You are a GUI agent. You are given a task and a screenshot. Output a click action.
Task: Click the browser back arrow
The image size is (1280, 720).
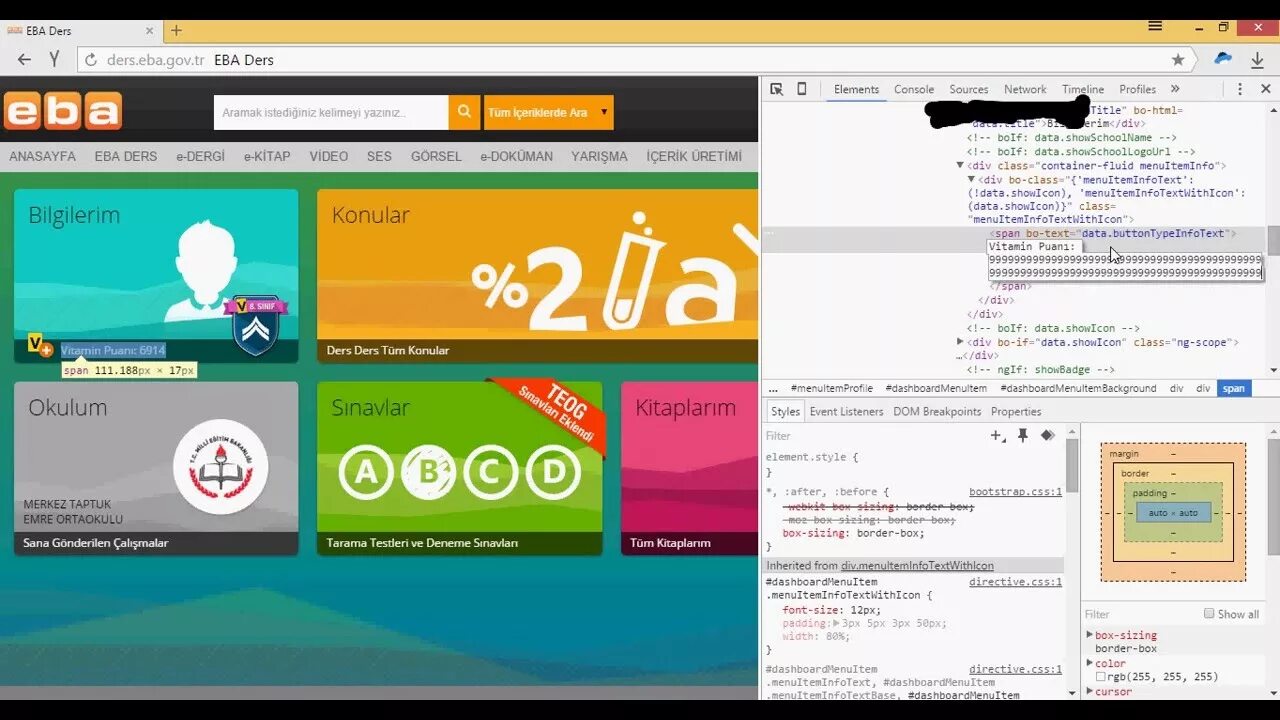(24, 60)
